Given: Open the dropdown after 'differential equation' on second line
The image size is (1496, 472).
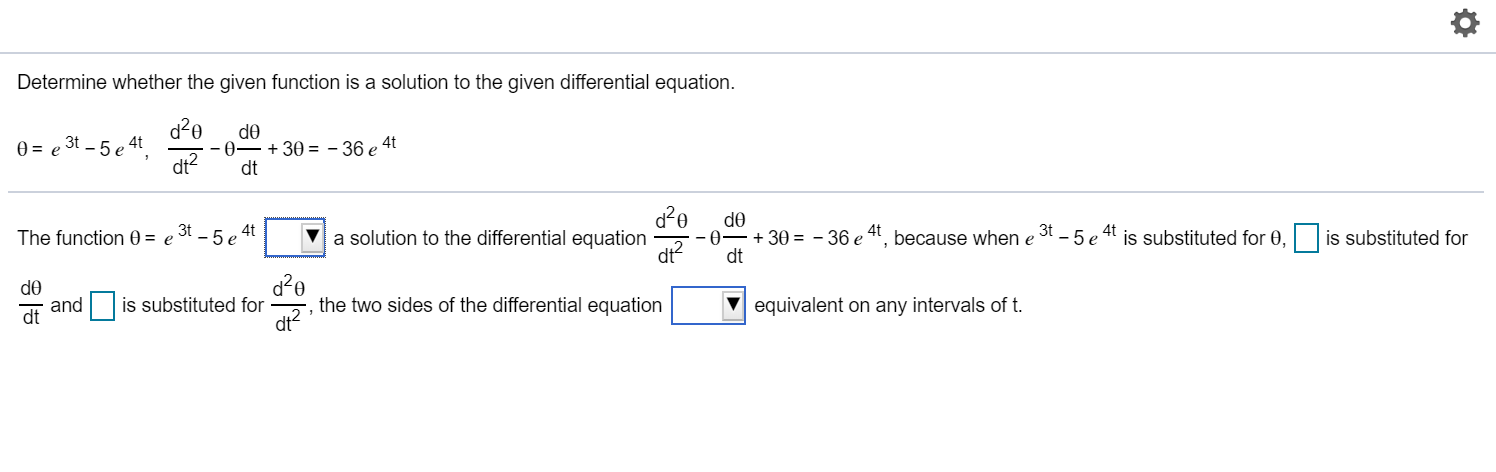Looking at the screenshot, I should pos(709,305).
